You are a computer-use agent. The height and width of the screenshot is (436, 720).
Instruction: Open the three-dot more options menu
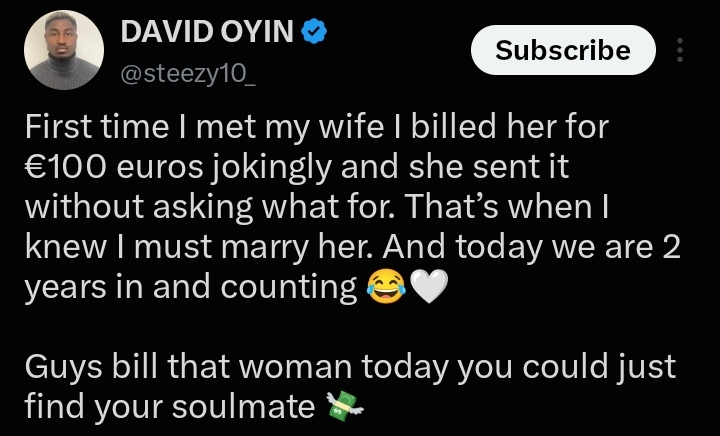(x=680, y=50)
